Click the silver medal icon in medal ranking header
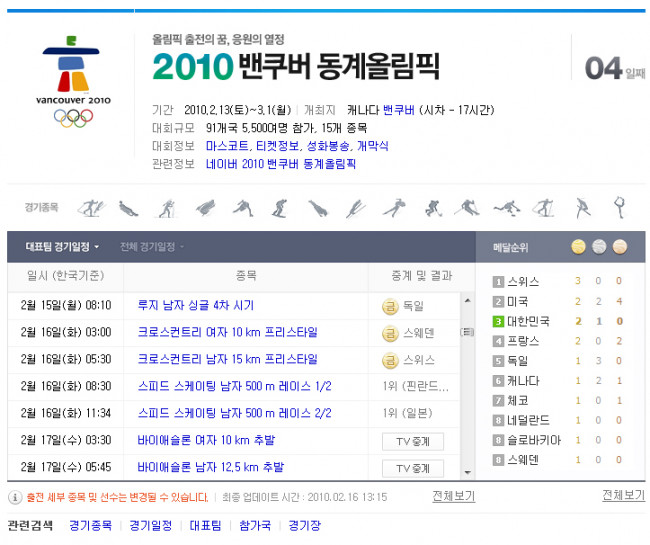 (x=599, y=247)
